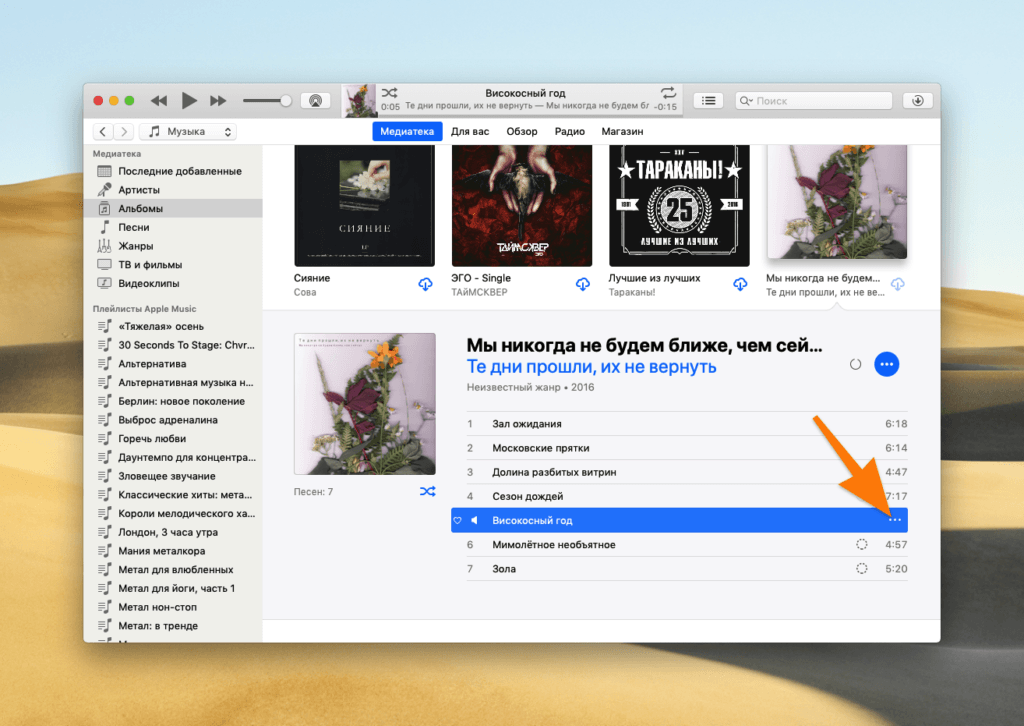The image size is (1024, 726).
Task: Open Берлин: новое поколение playlist
Action: coord(173,402)
